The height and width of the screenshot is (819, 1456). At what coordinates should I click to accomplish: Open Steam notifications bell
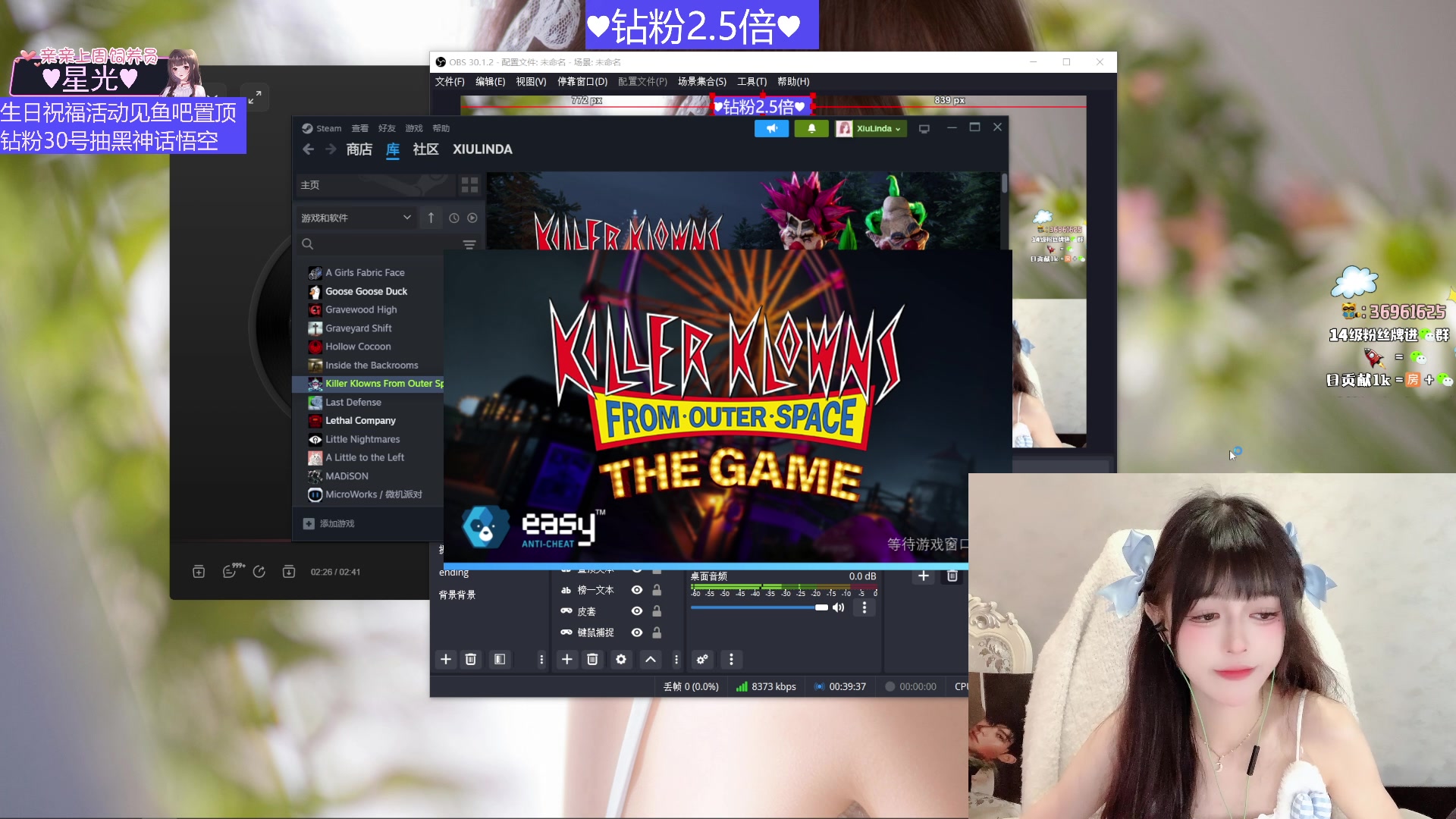point(811,129)
